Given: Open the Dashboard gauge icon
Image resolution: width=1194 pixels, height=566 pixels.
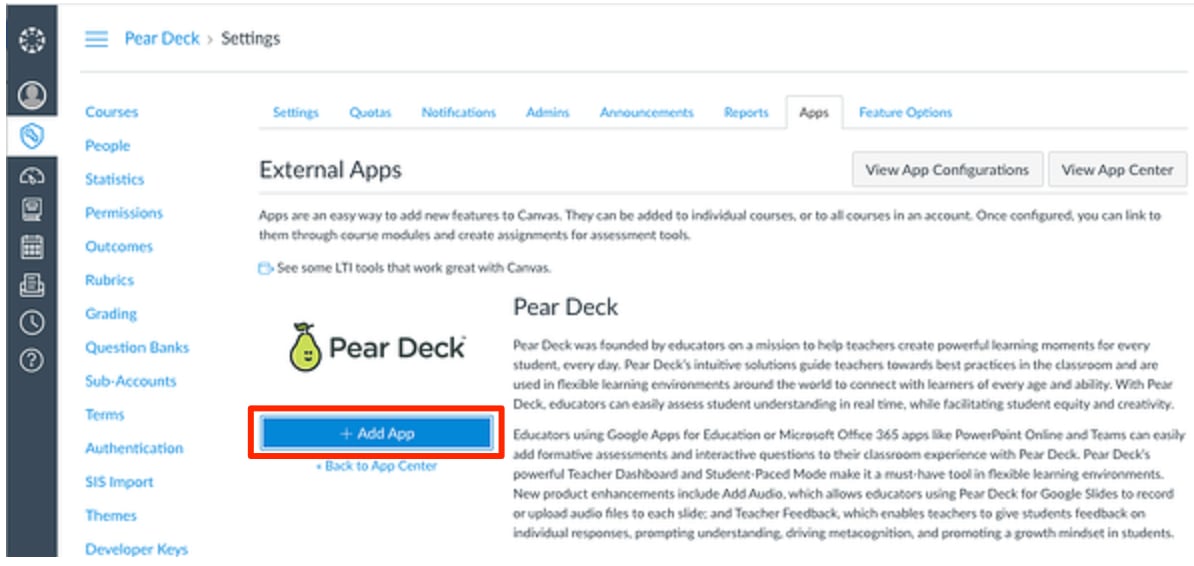Looking at the screenshot, I should click(x=31, y=176).
